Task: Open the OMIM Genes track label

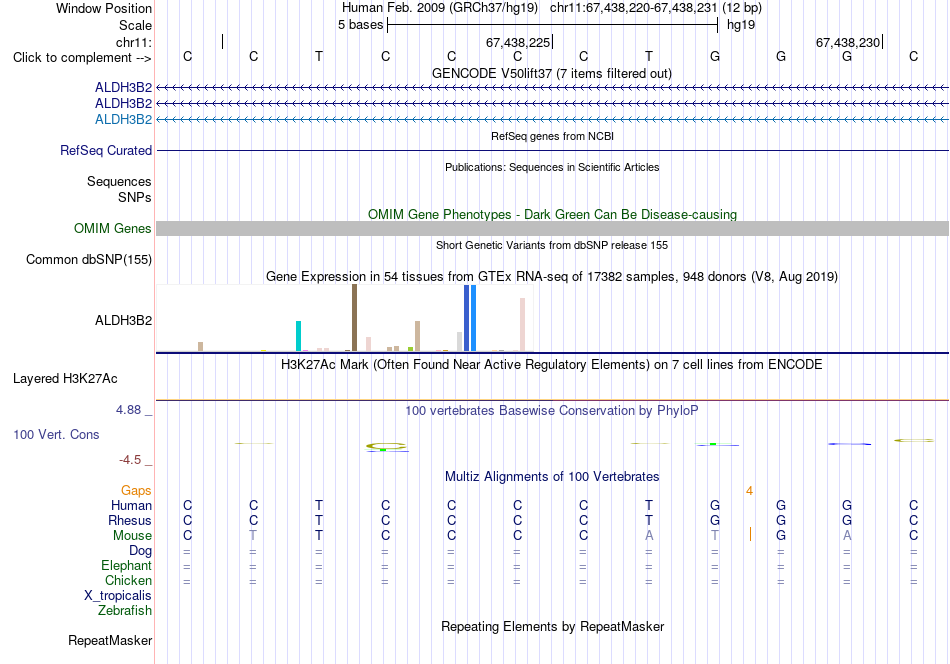Action: click(113, 228)
